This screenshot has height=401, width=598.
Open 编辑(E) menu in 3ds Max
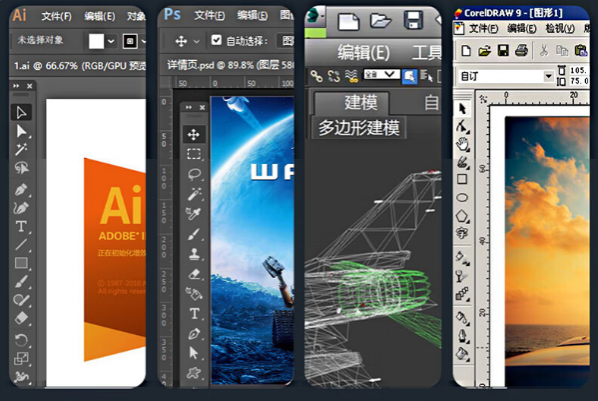click(363, 53)
